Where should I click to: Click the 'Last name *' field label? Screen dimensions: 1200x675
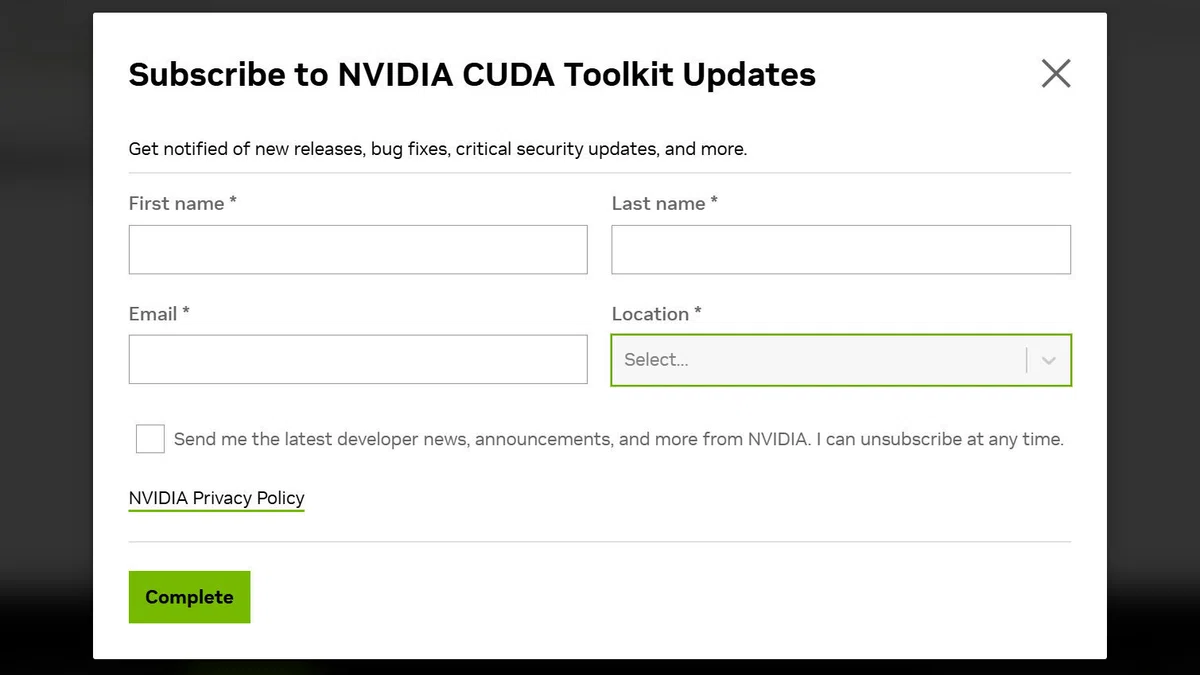coord(665,203)
